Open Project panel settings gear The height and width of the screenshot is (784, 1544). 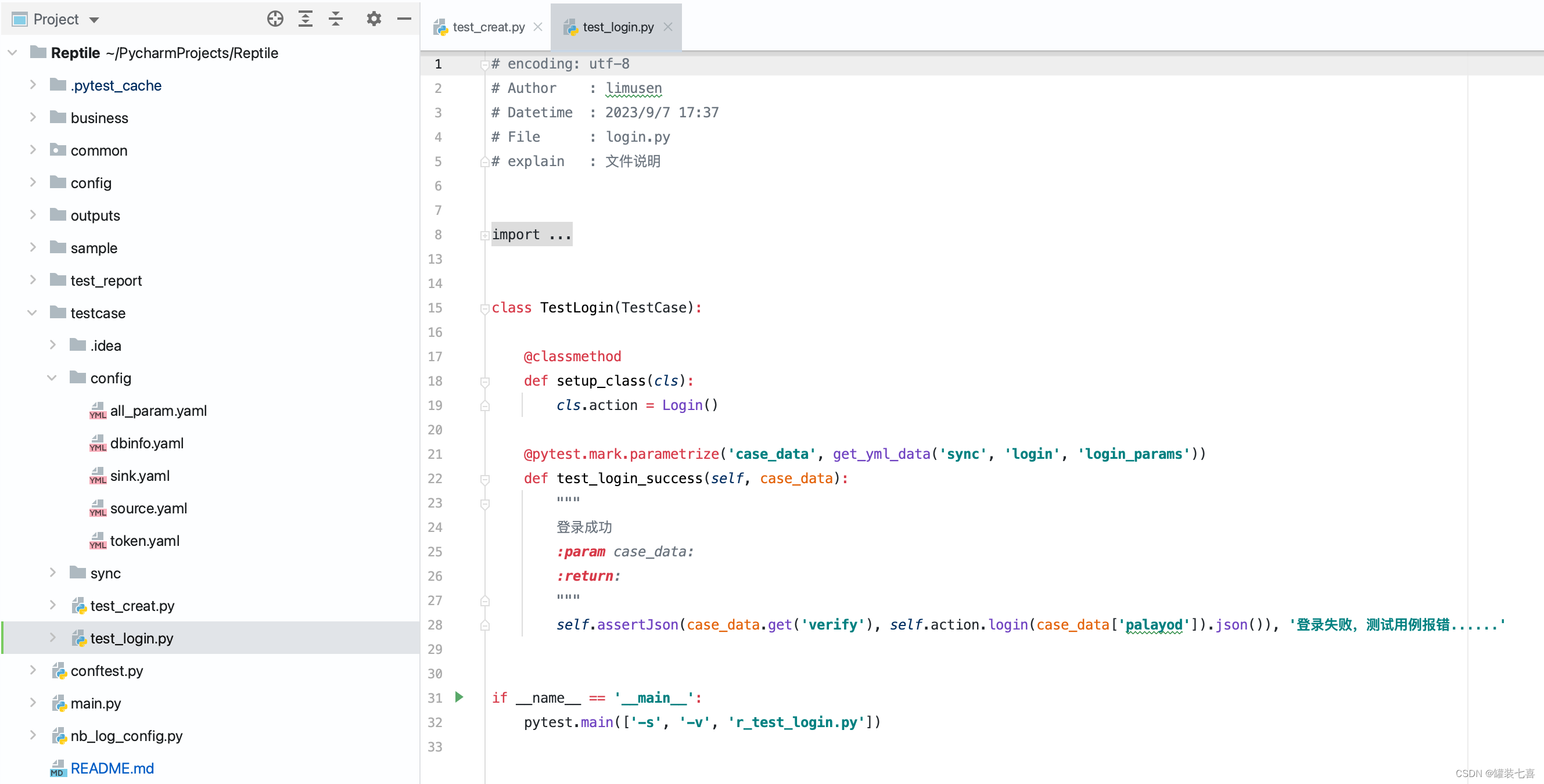click(374, 19)
